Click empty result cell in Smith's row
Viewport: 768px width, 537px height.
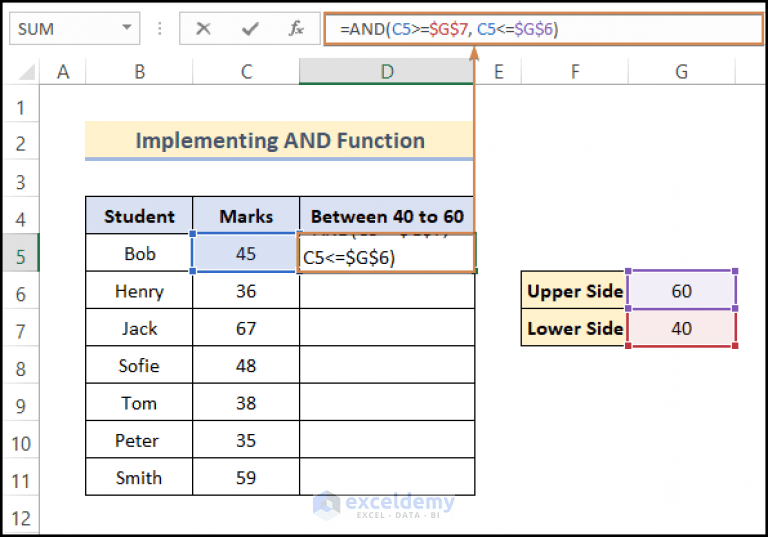[x=387, y=478]
